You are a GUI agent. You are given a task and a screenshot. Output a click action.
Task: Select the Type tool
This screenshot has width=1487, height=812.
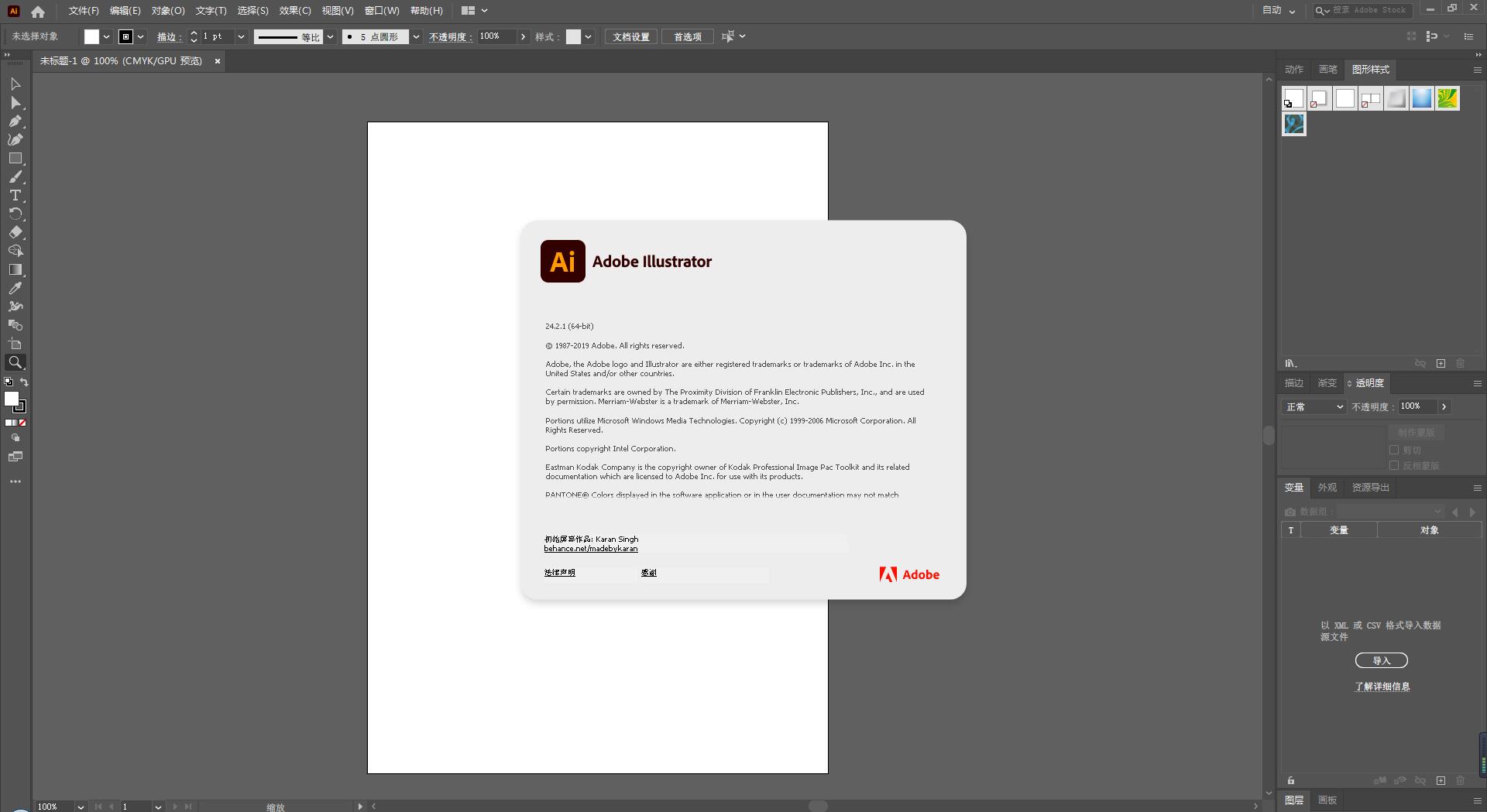[x=15, y=195]
